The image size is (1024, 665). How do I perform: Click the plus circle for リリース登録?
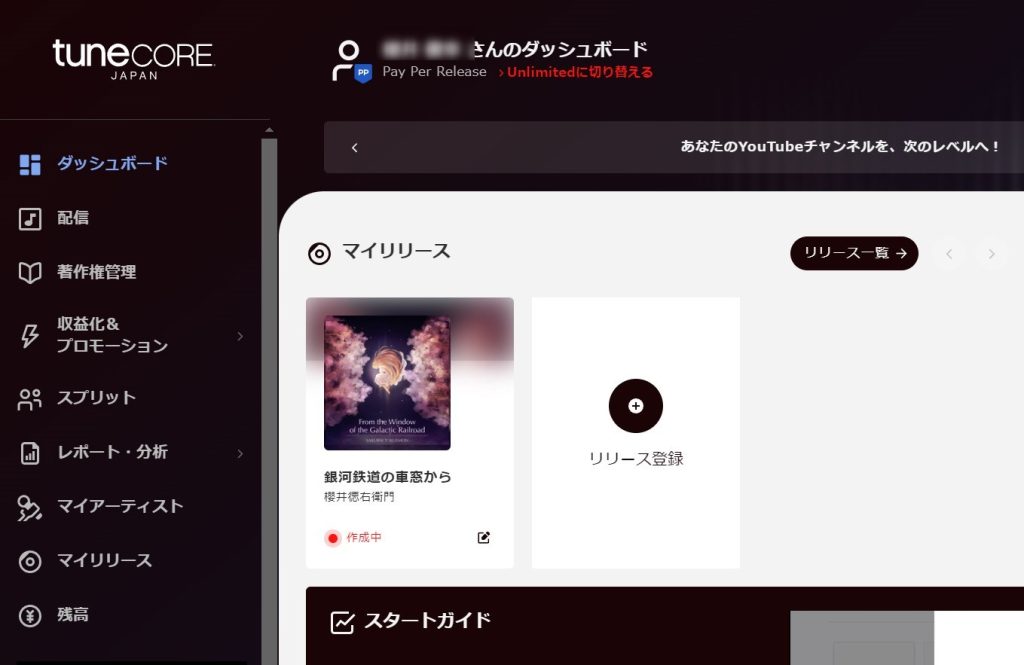[x=635, y=406]
